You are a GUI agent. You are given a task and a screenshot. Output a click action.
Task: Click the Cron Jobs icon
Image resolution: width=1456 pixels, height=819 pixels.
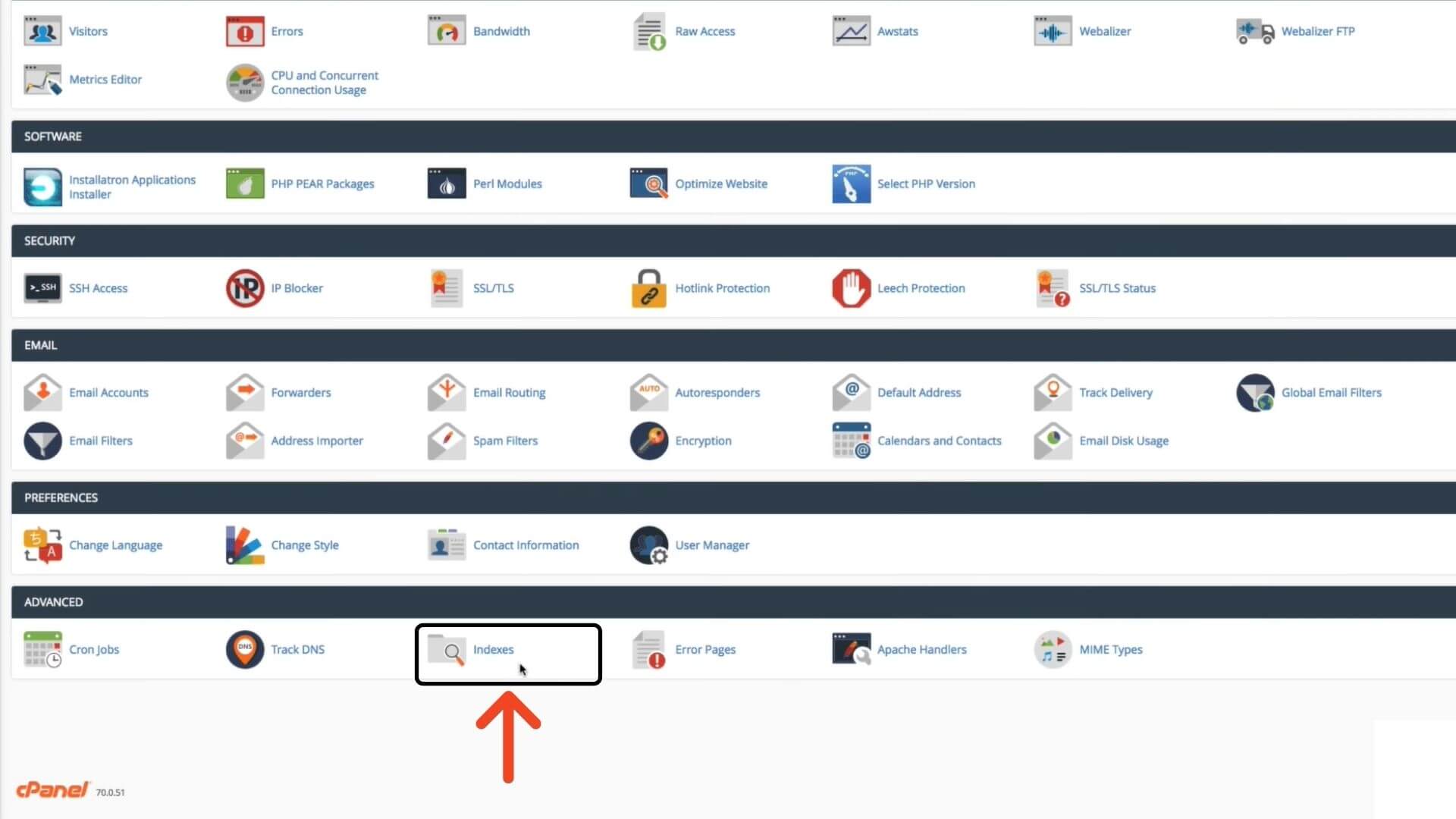click(42, 650)
